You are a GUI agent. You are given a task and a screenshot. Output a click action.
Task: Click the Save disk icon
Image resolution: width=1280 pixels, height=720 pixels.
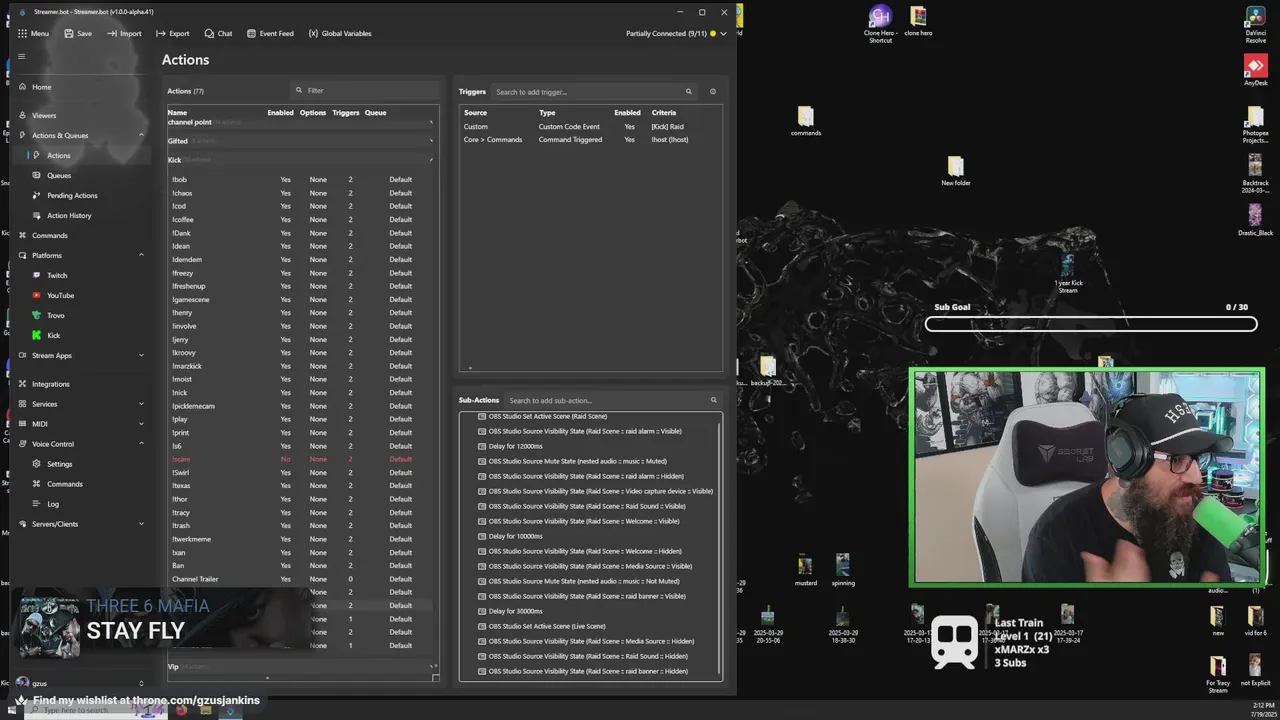point(69,33)
